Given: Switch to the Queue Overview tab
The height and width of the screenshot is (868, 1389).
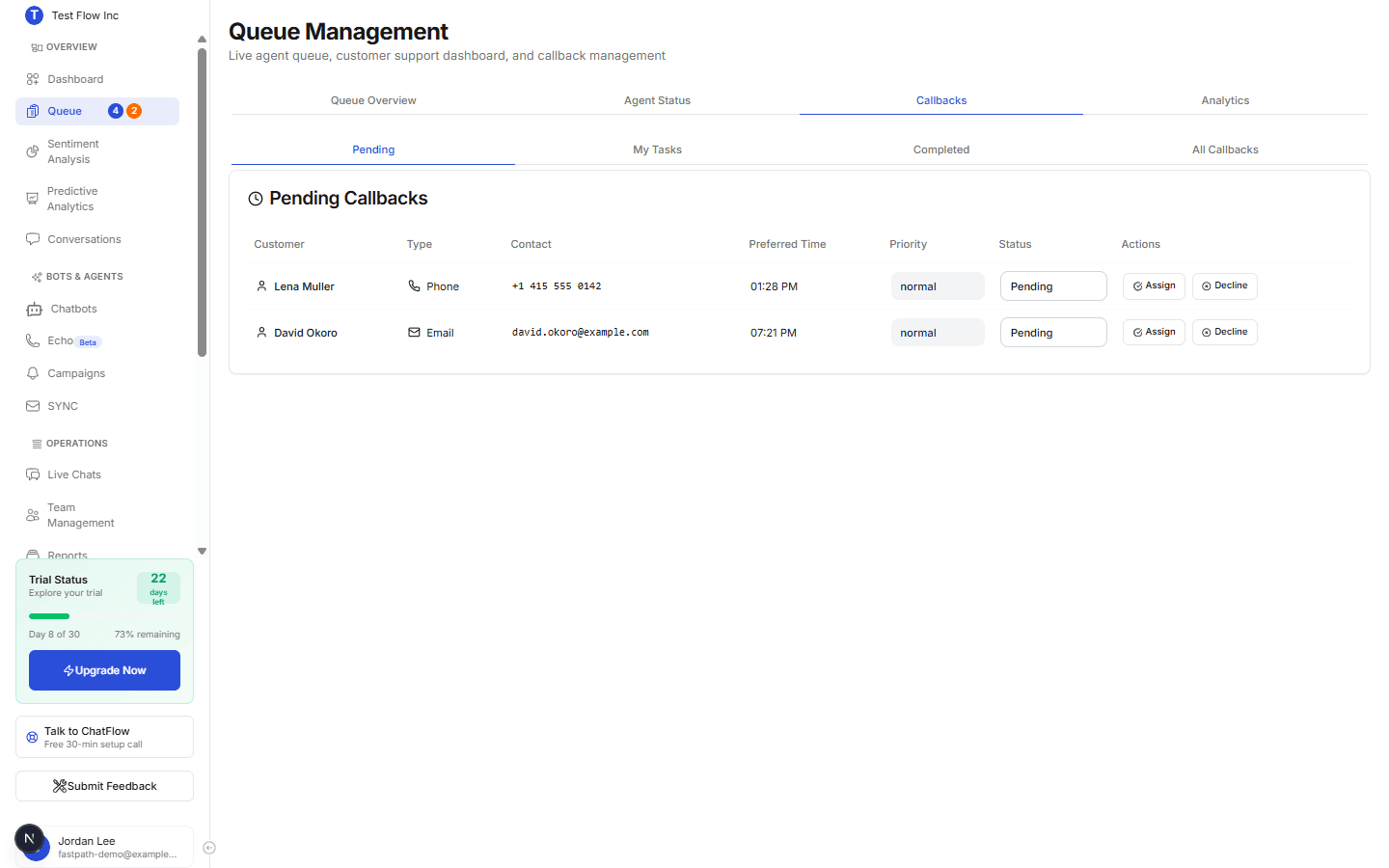Looking at the screenshot, I should 373,100.
